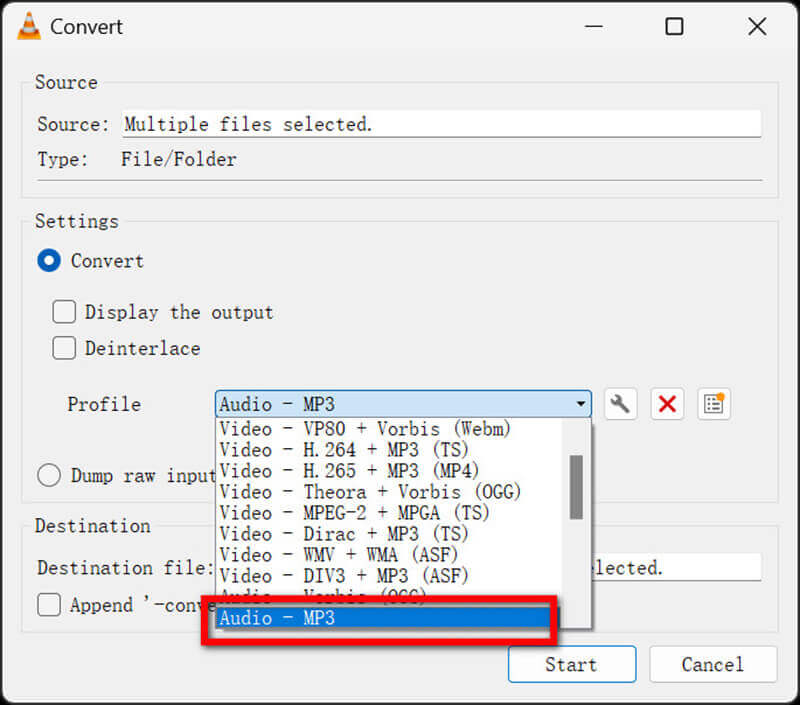Choose Video - VP80 + Vorbis (Webm)

coord(389,429)
